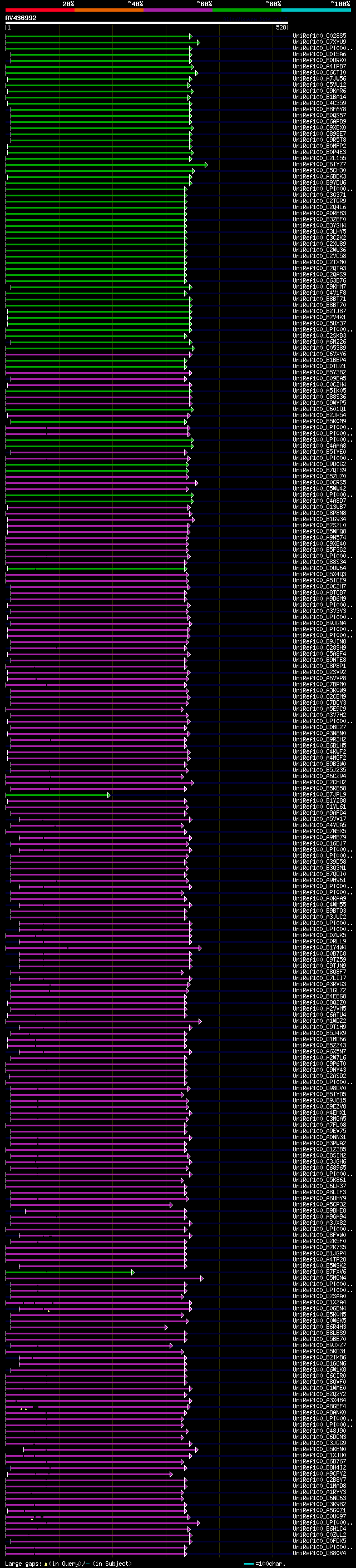Select hit label UniRef100_C2L155
Viewport: 356px width, 1568px height.
319,159
